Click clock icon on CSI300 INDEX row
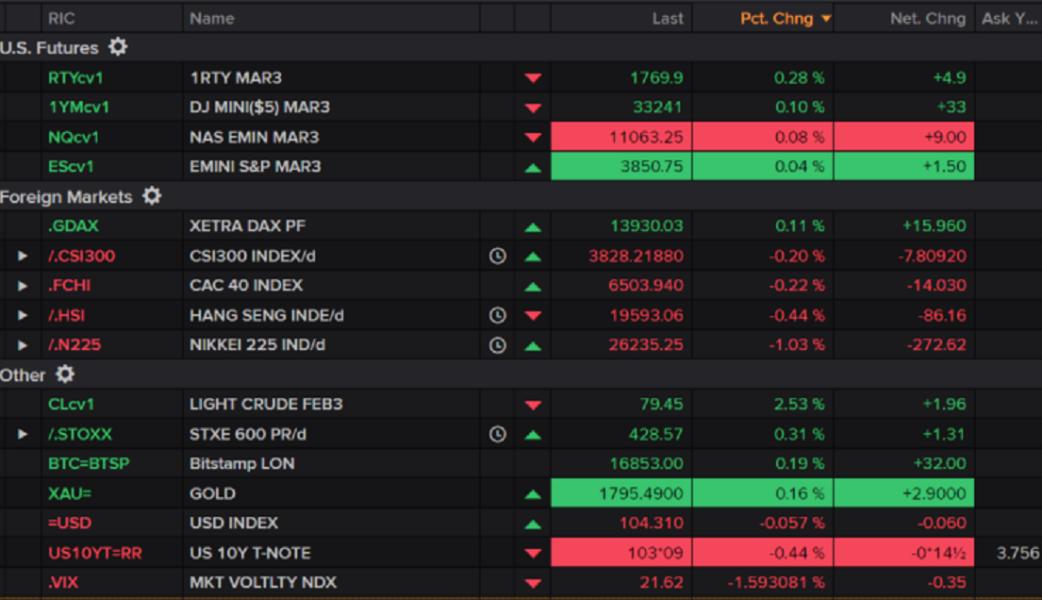The image size is (1042, 600). tap(497, 256)
